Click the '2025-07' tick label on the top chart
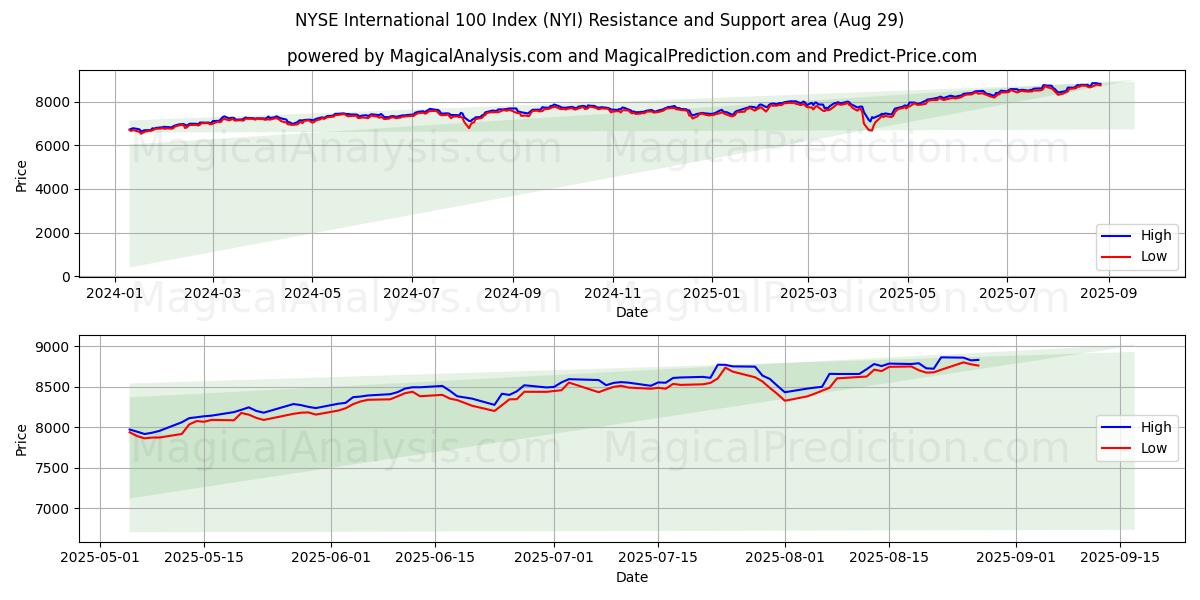The width and height of the screenshot is (1200, 600). [1007, 294]
